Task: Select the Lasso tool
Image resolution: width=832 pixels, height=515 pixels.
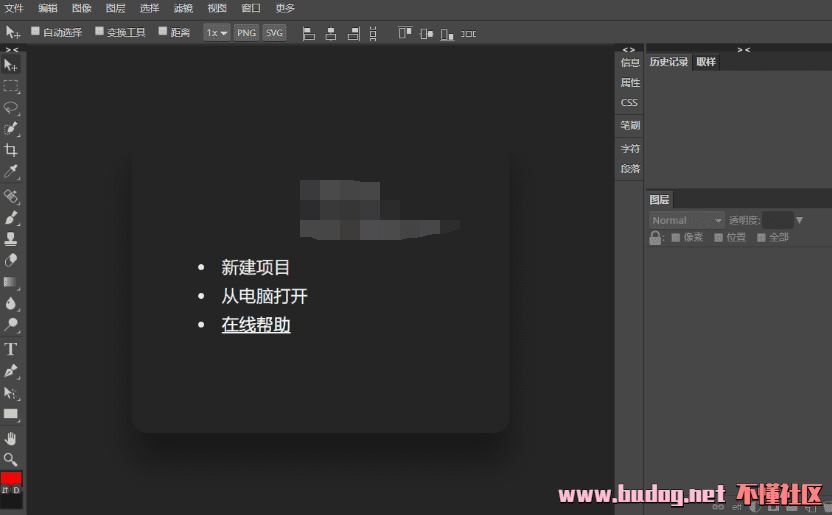Action: (11, 107)
